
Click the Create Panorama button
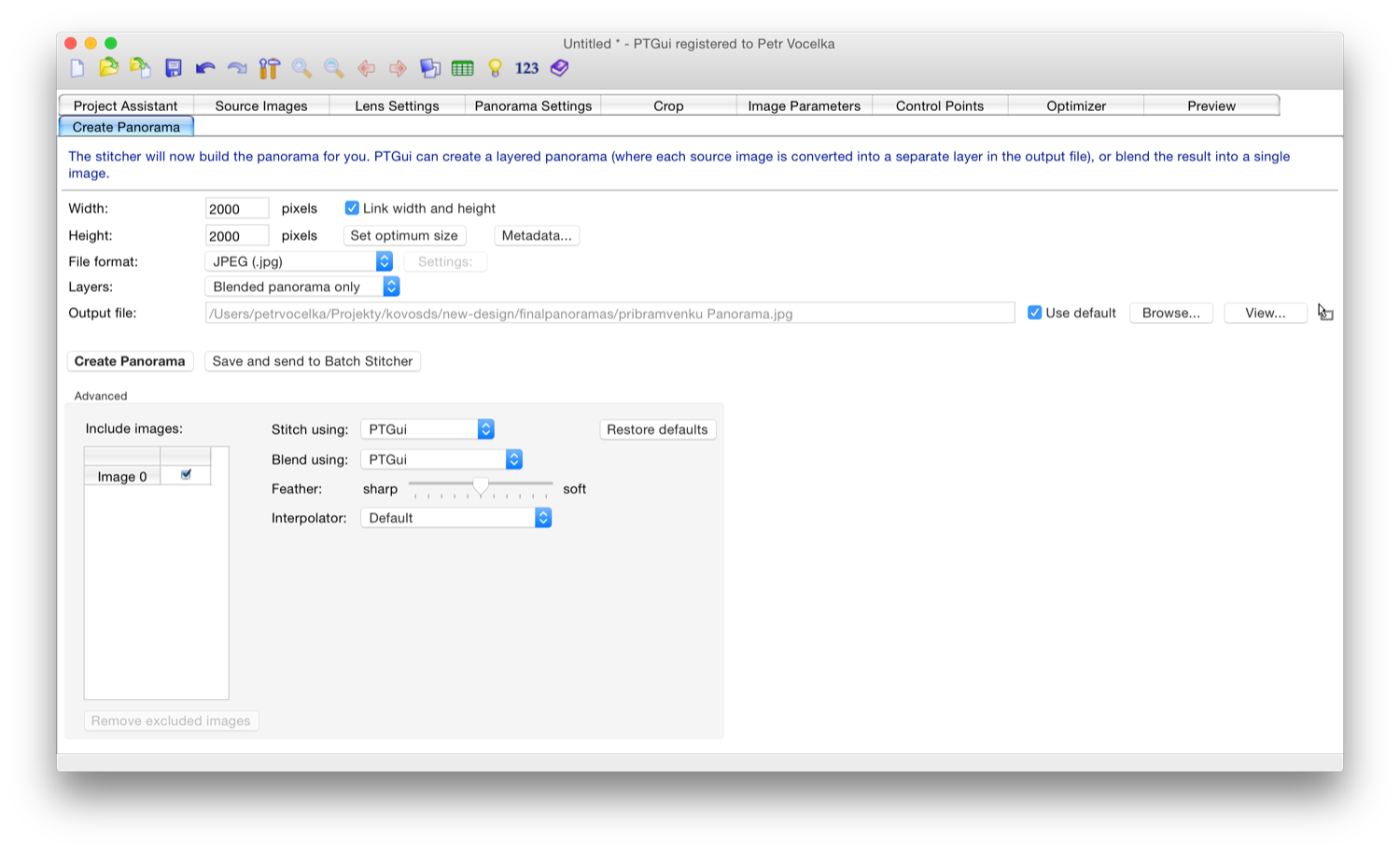click(130, 361)
